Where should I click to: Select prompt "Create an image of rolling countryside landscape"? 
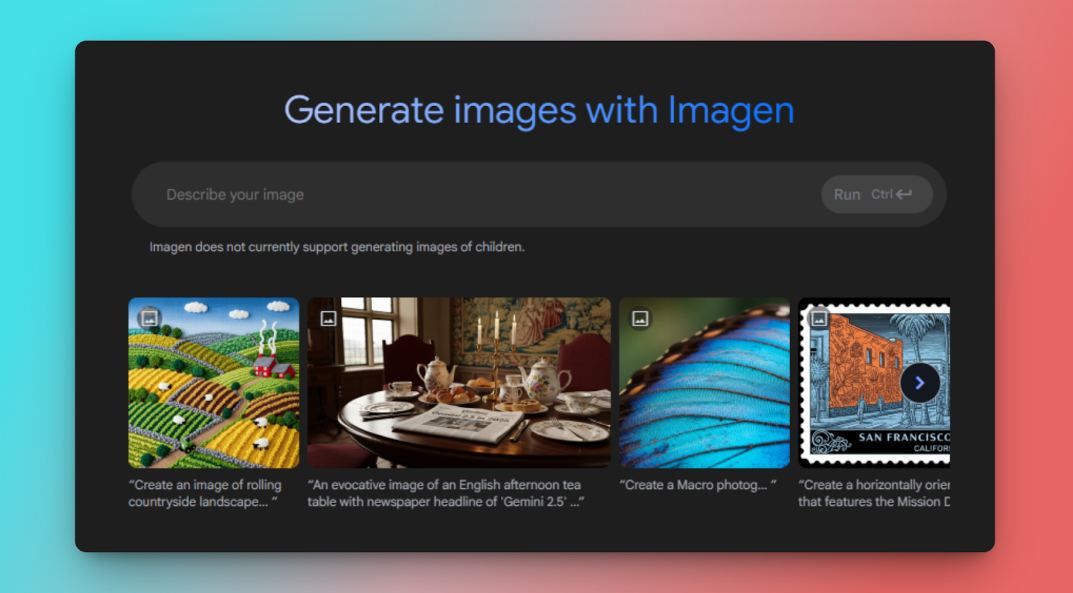(205, 493)
